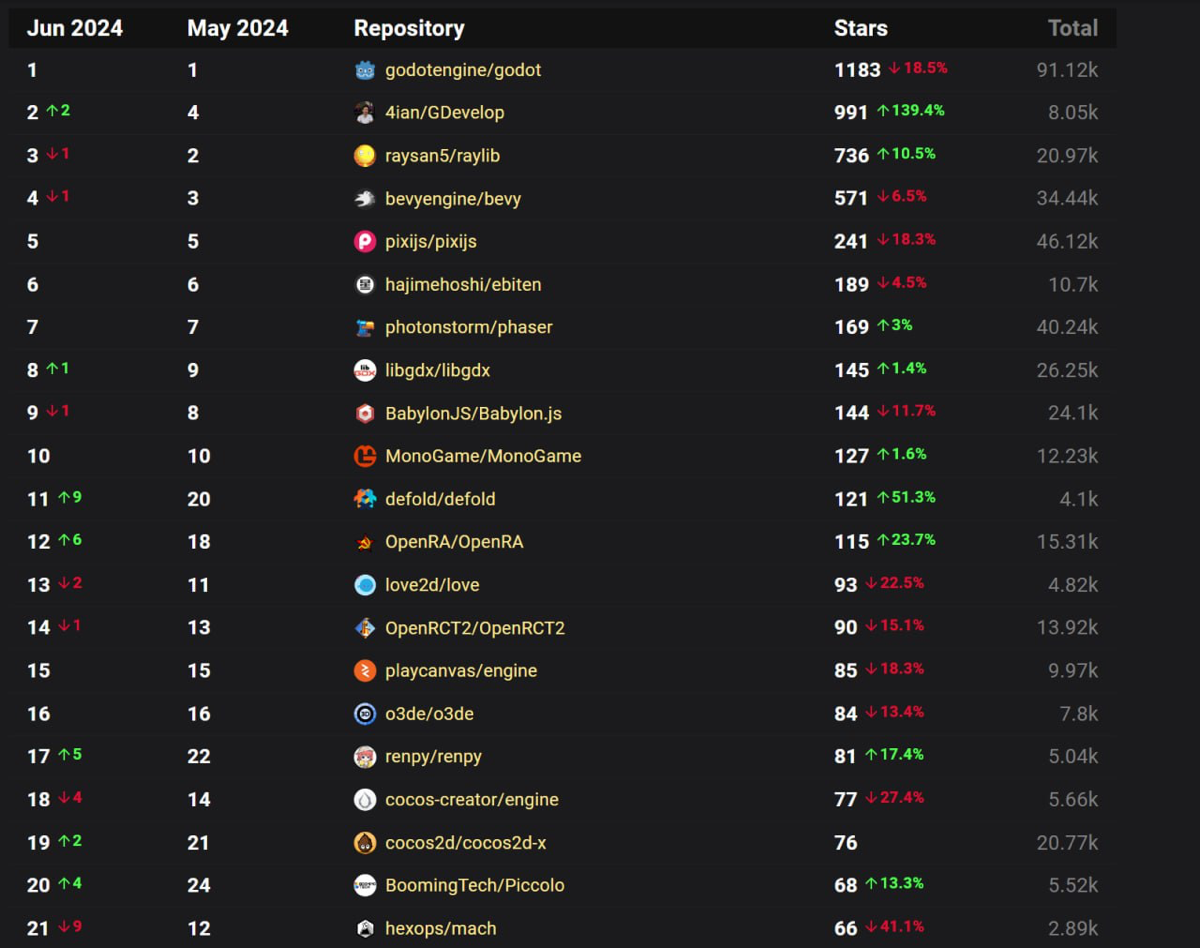
Task: Open the OpenRA/OpenRA repository link
Action: point(454,542)
